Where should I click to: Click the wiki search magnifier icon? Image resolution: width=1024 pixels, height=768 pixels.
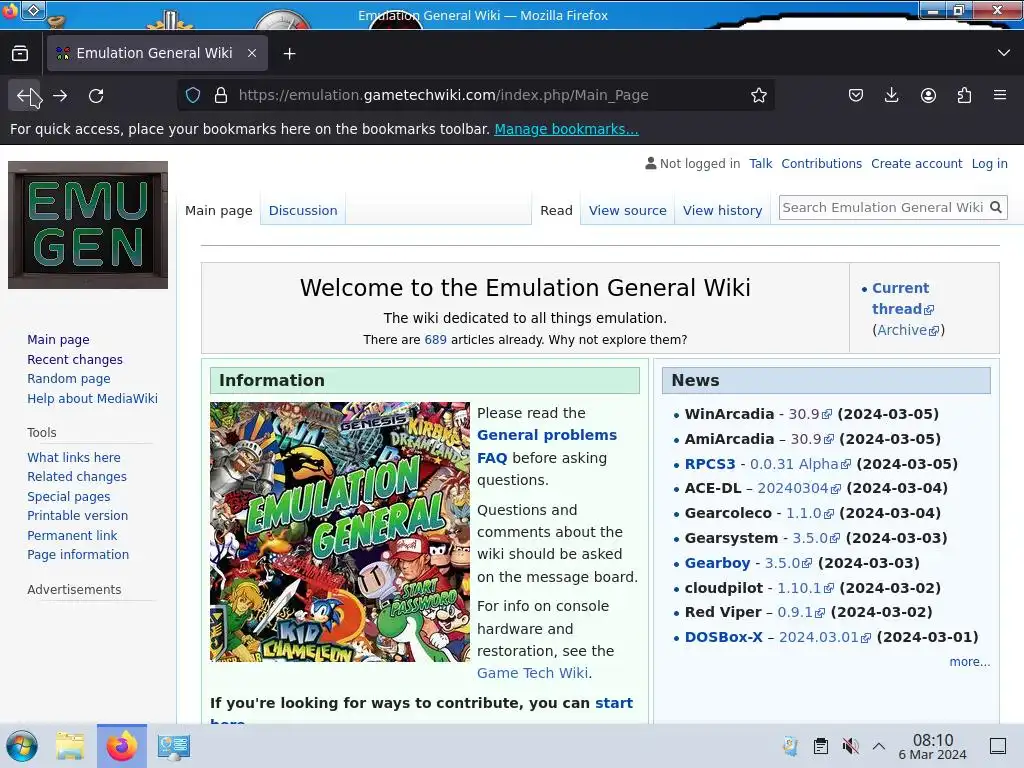[995, 207]
